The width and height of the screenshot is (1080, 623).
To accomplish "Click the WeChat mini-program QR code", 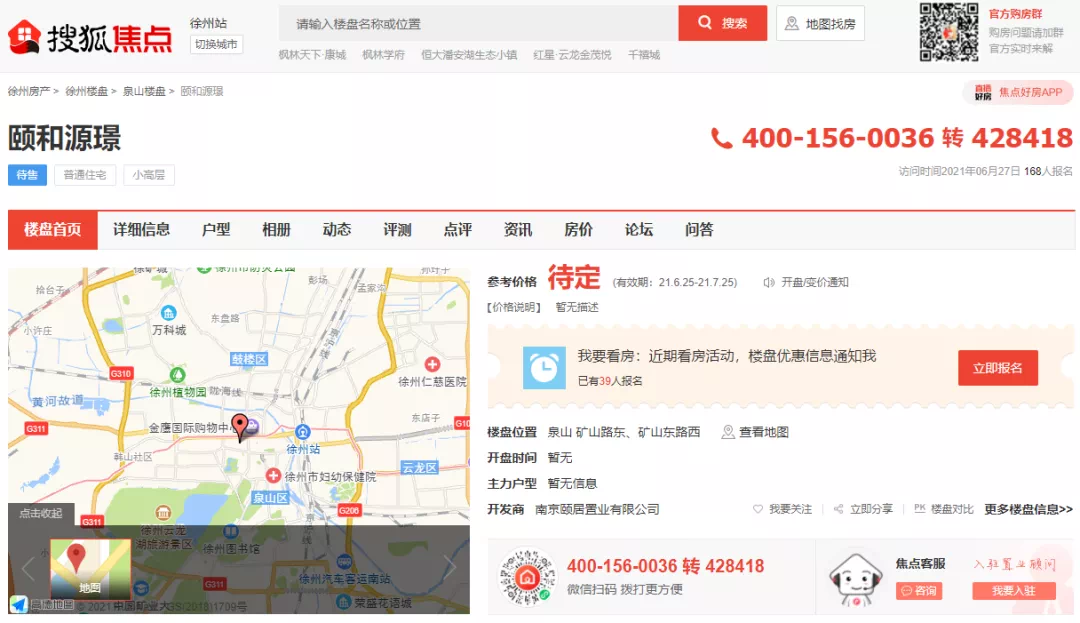I will [x=527, y=577].
